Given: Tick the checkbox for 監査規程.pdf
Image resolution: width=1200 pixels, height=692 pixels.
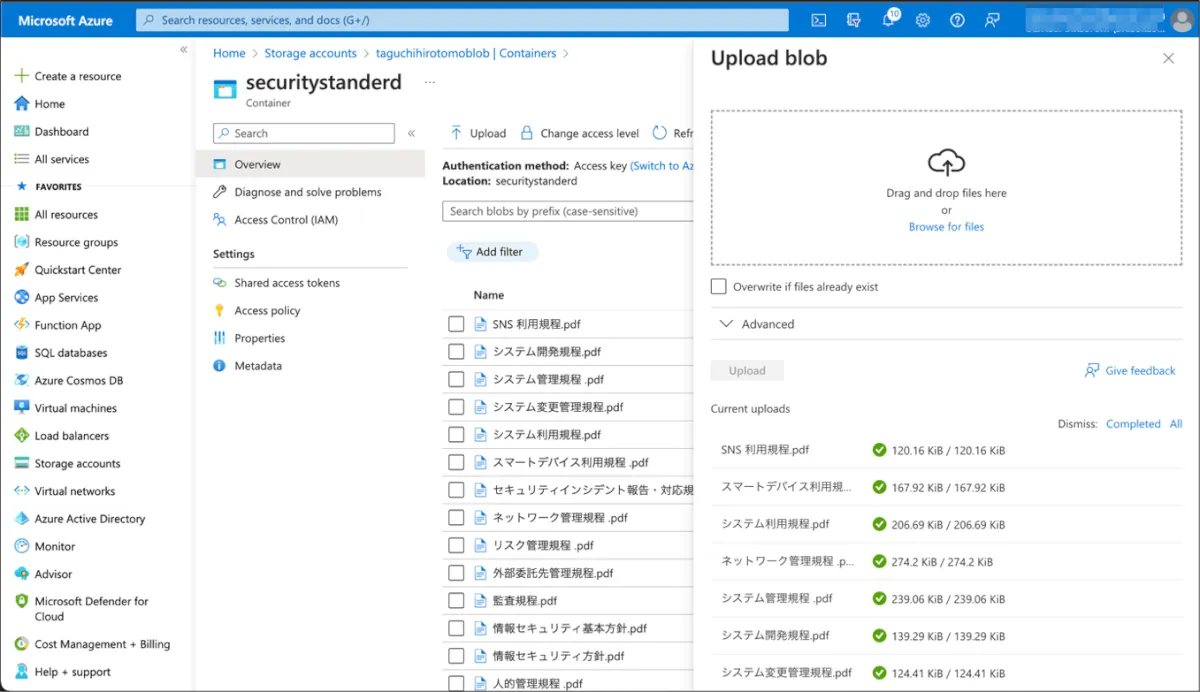Looking at the screenshot, I should 456,601.
